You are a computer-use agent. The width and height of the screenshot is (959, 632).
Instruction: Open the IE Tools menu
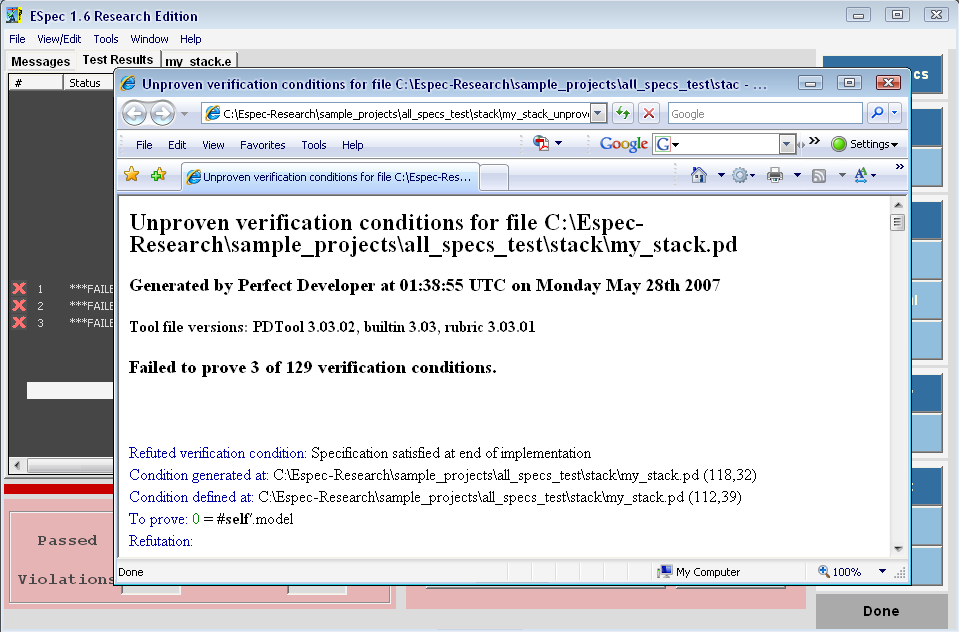pyautogui.click(x=314, y=145)
